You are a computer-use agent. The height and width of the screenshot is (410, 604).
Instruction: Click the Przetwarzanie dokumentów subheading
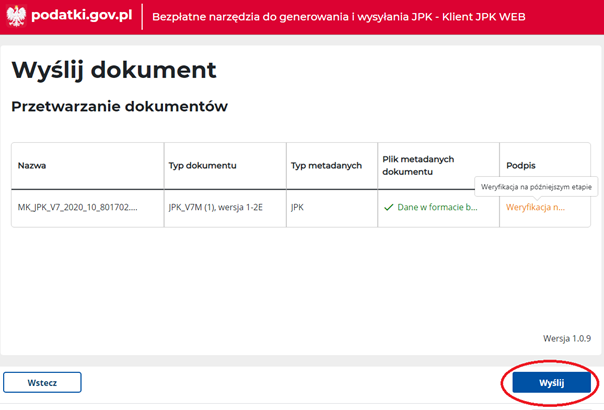[119, 106]
